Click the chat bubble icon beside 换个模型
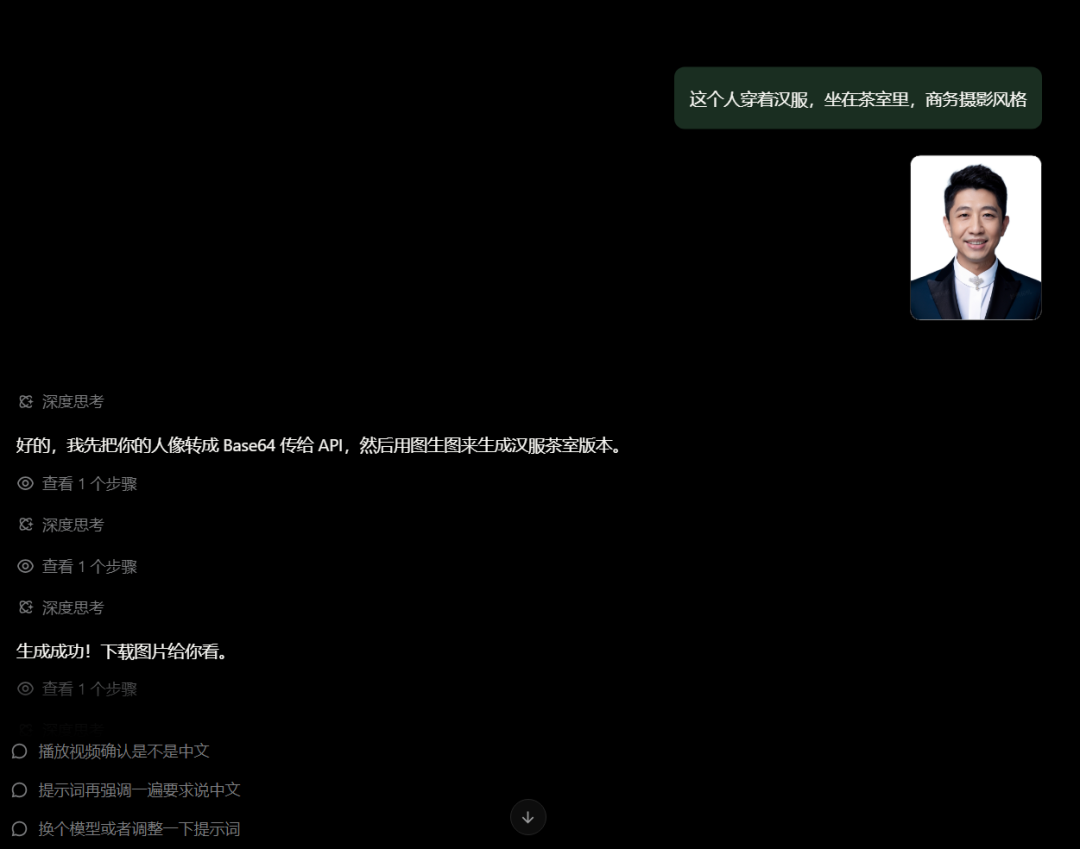This screenshot has height=849, width=1080. tap(19, 828)
